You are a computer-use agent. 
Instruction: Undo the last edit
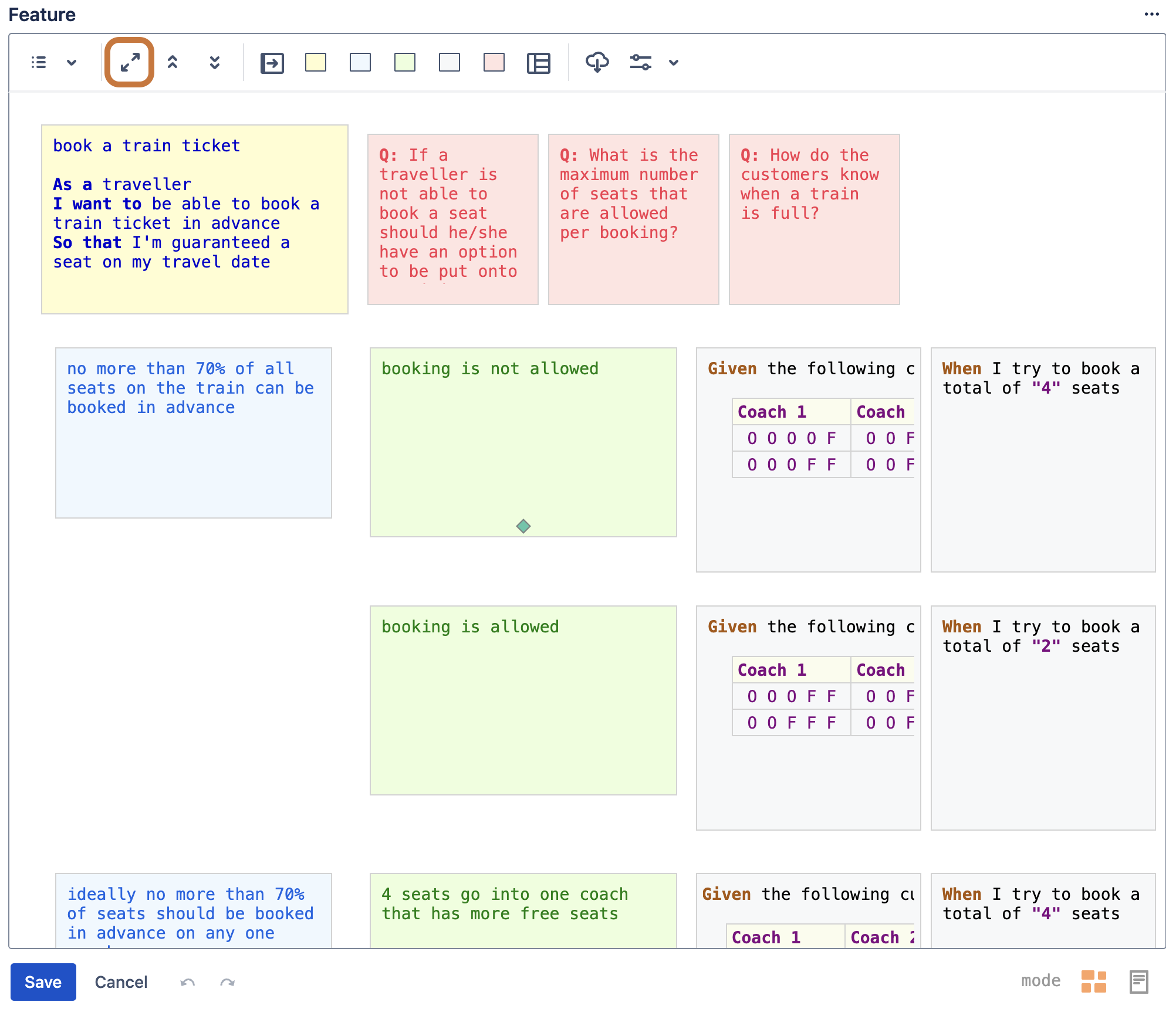[188, 982]
